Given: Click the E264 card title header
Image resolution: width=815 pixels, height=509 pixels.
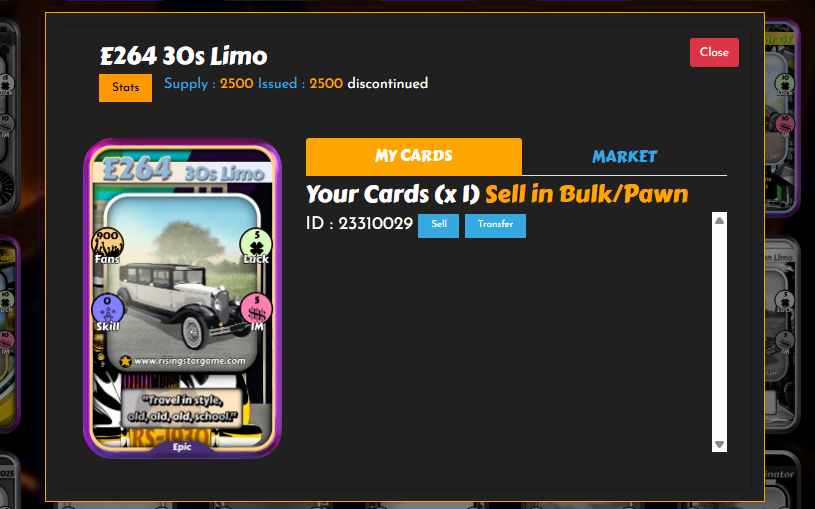Looking at the screenshot, I should [x=183, y=56].
